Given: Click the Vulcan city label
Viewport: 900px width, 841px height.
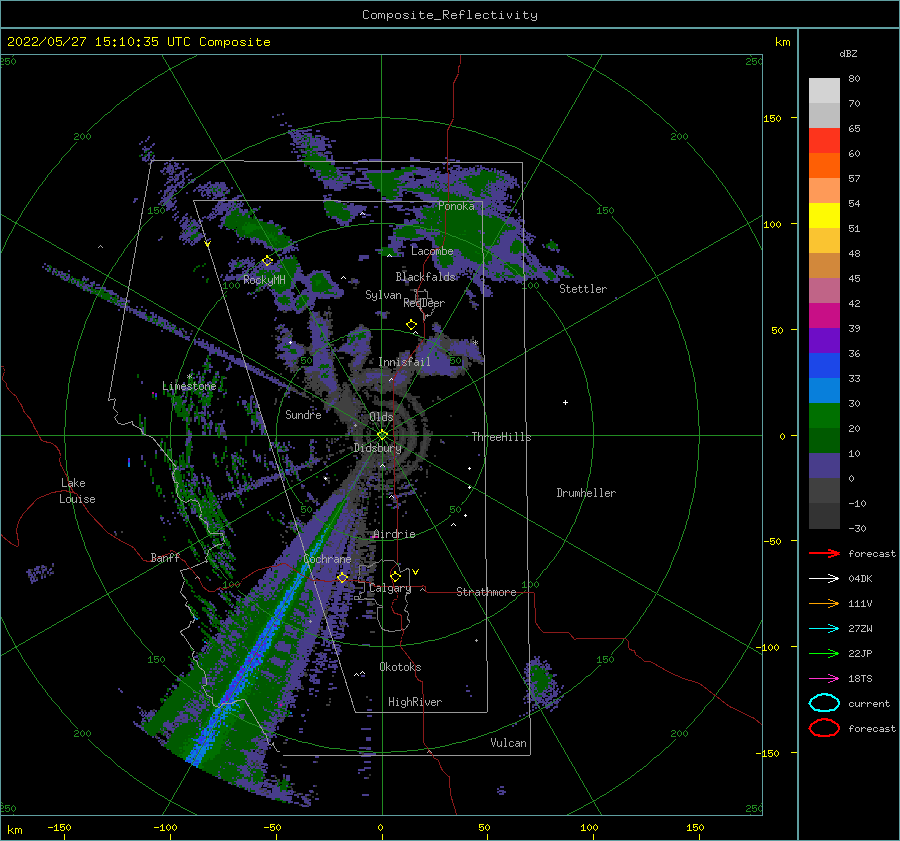Looking at the screenshot, I should [x=509, y=743].
